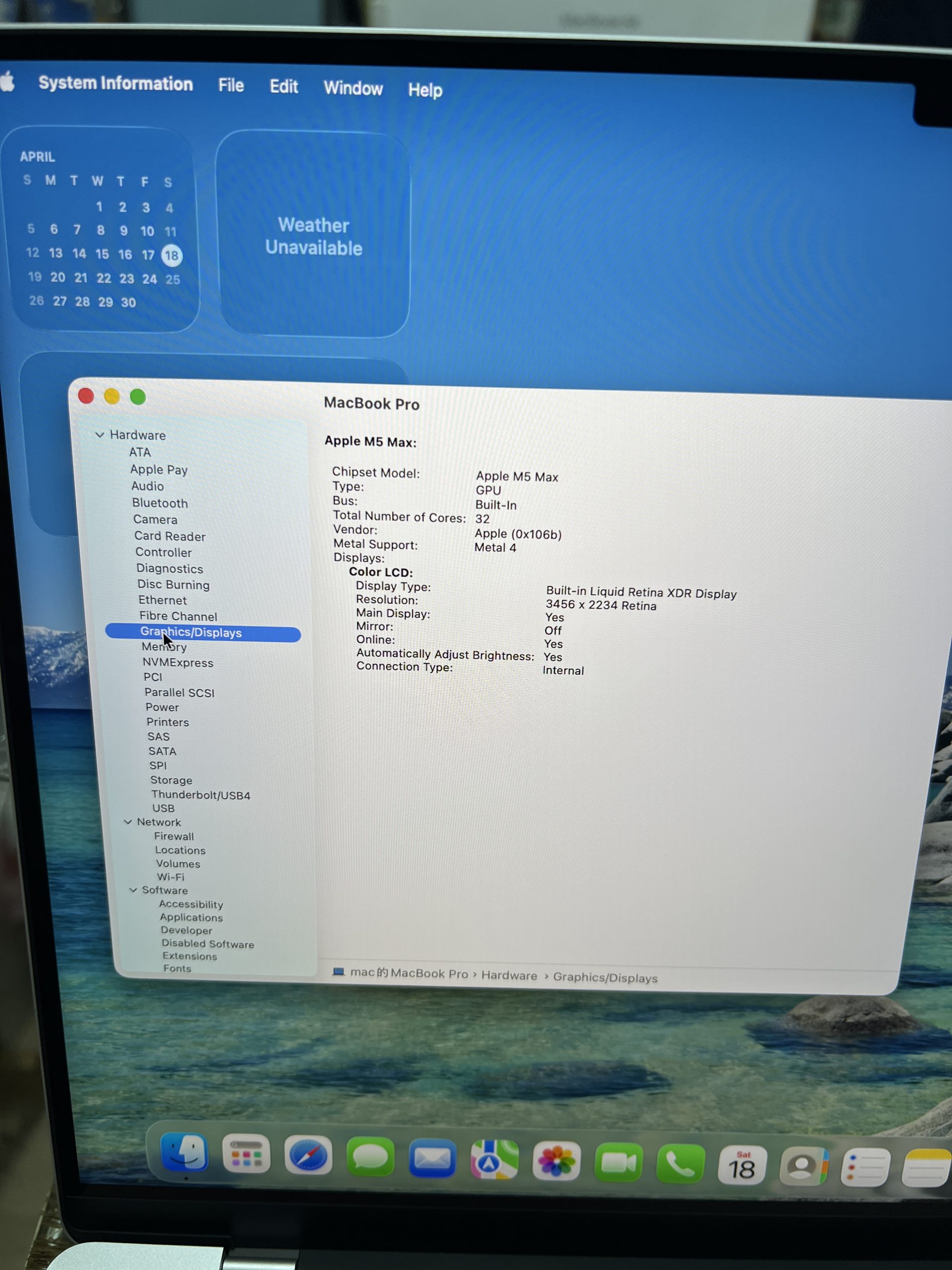The width and height of the screenshot is (952, 1270).
Task: Select Thunderbolt/USB4 in sidebar
Action: click(x=200, y=795)
